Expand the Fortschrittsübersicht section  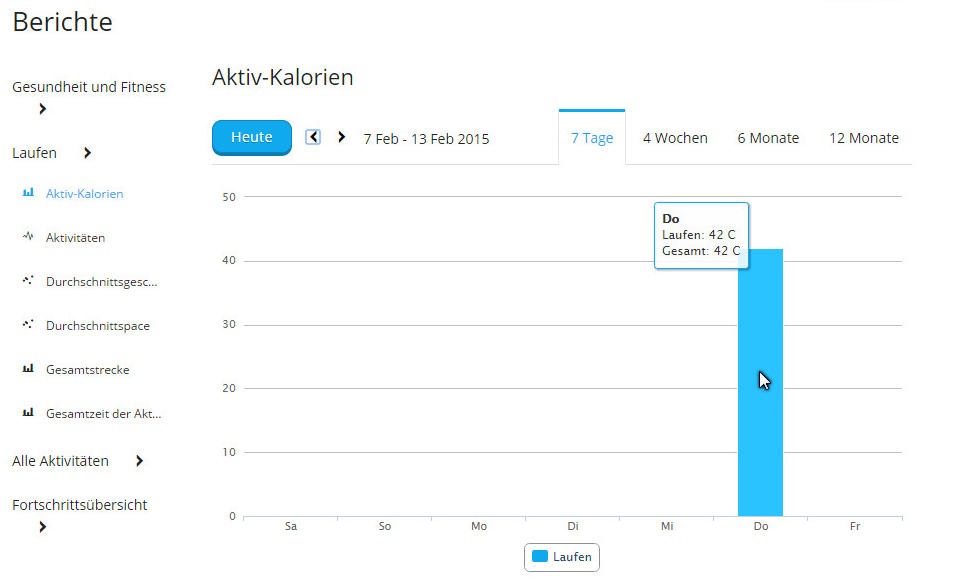[42, 527]
